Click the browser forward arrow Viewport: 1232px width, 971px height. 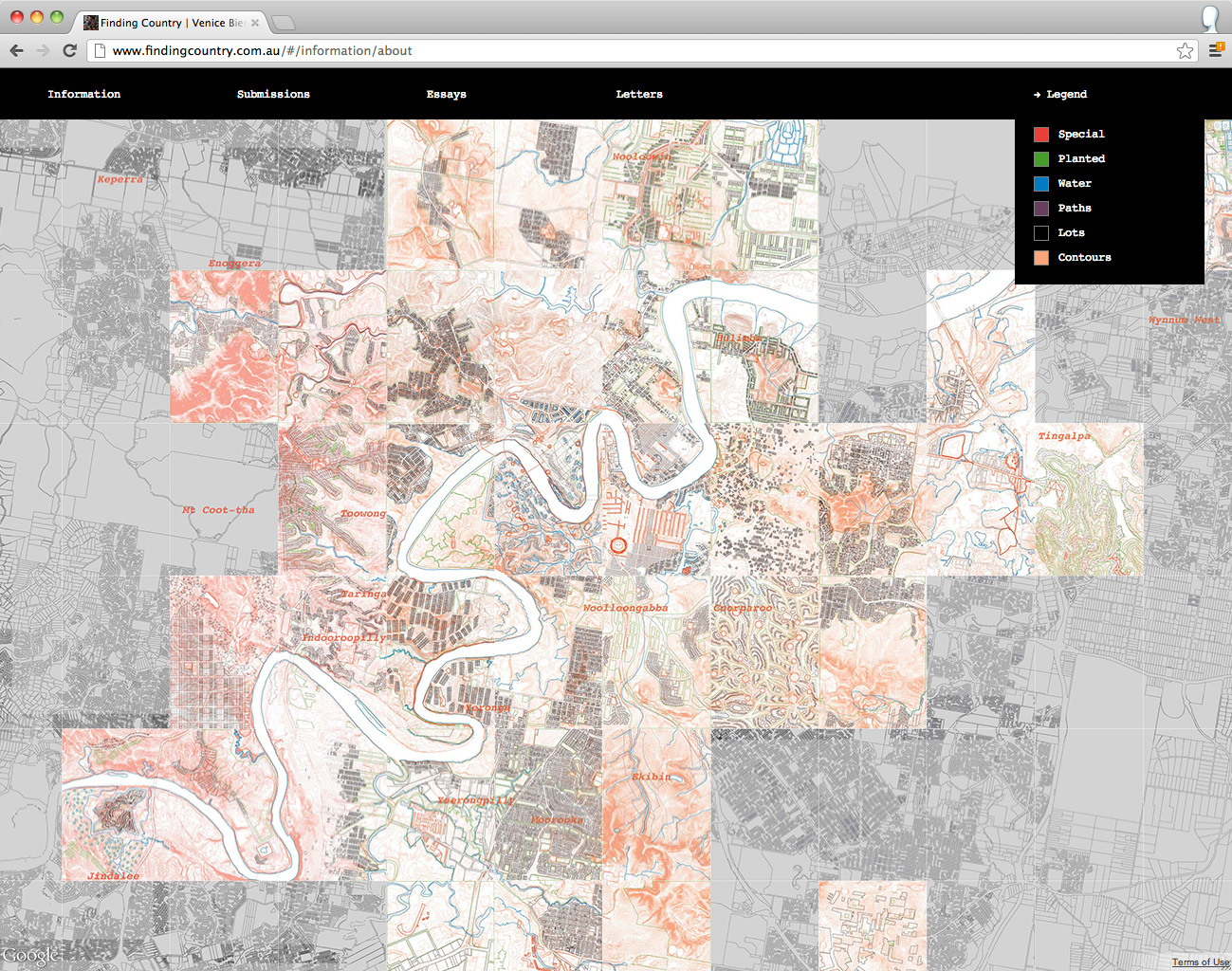[x=43, y=50]
